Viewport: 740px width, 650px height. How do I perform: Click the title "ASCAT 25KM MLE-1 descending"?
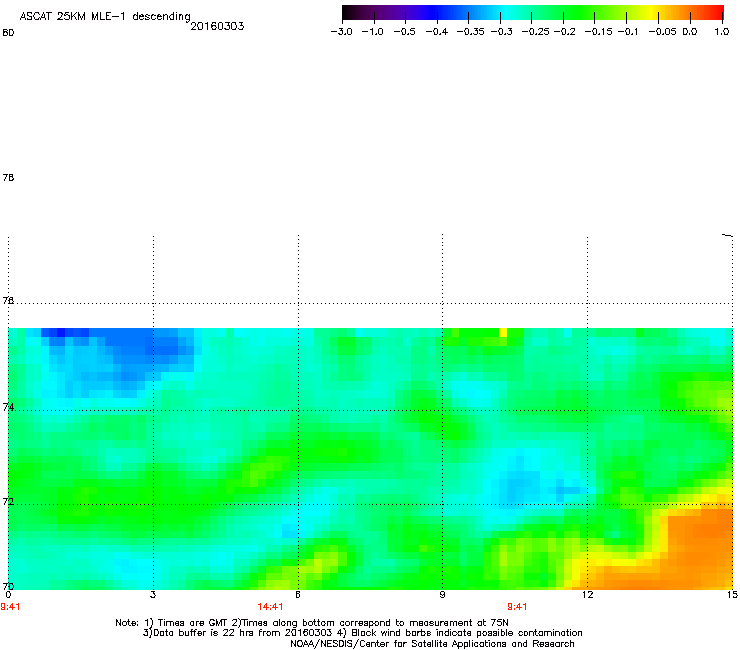[105, 17]
